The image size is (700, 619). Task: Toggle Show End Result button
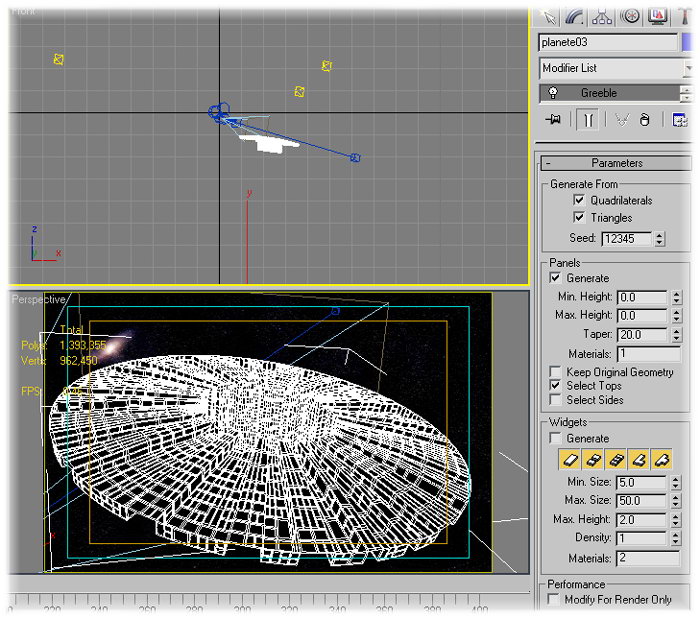(x=587, y=119)
